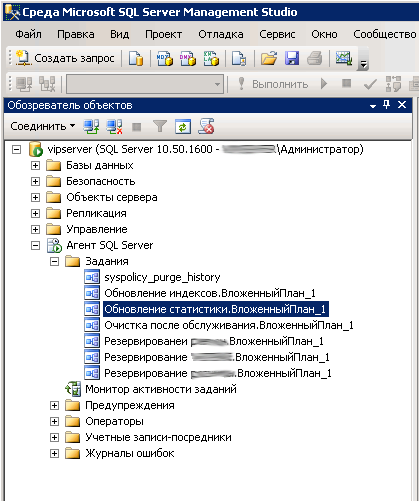Screen dimensions: 419x501
Task: Click the Выполнить execute button
Action: [273, 84]
